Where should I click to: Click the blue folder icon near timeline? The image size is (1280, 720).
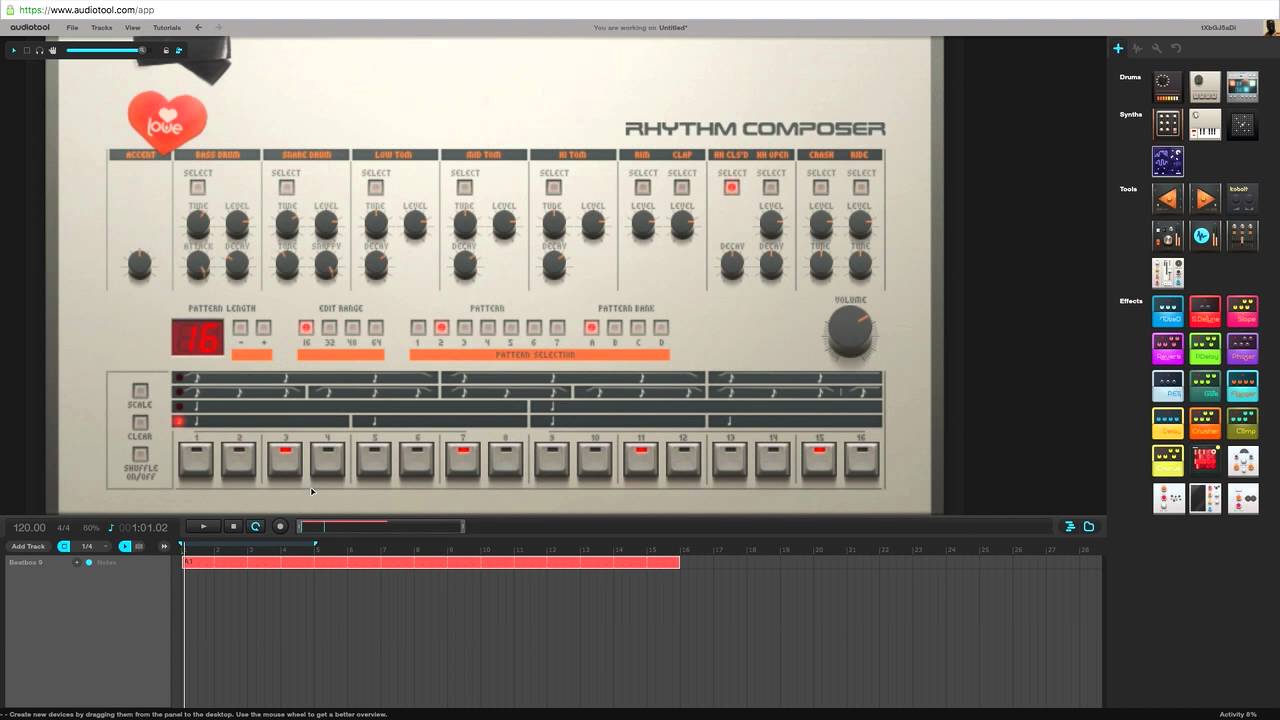click(x=1089, y=527)
